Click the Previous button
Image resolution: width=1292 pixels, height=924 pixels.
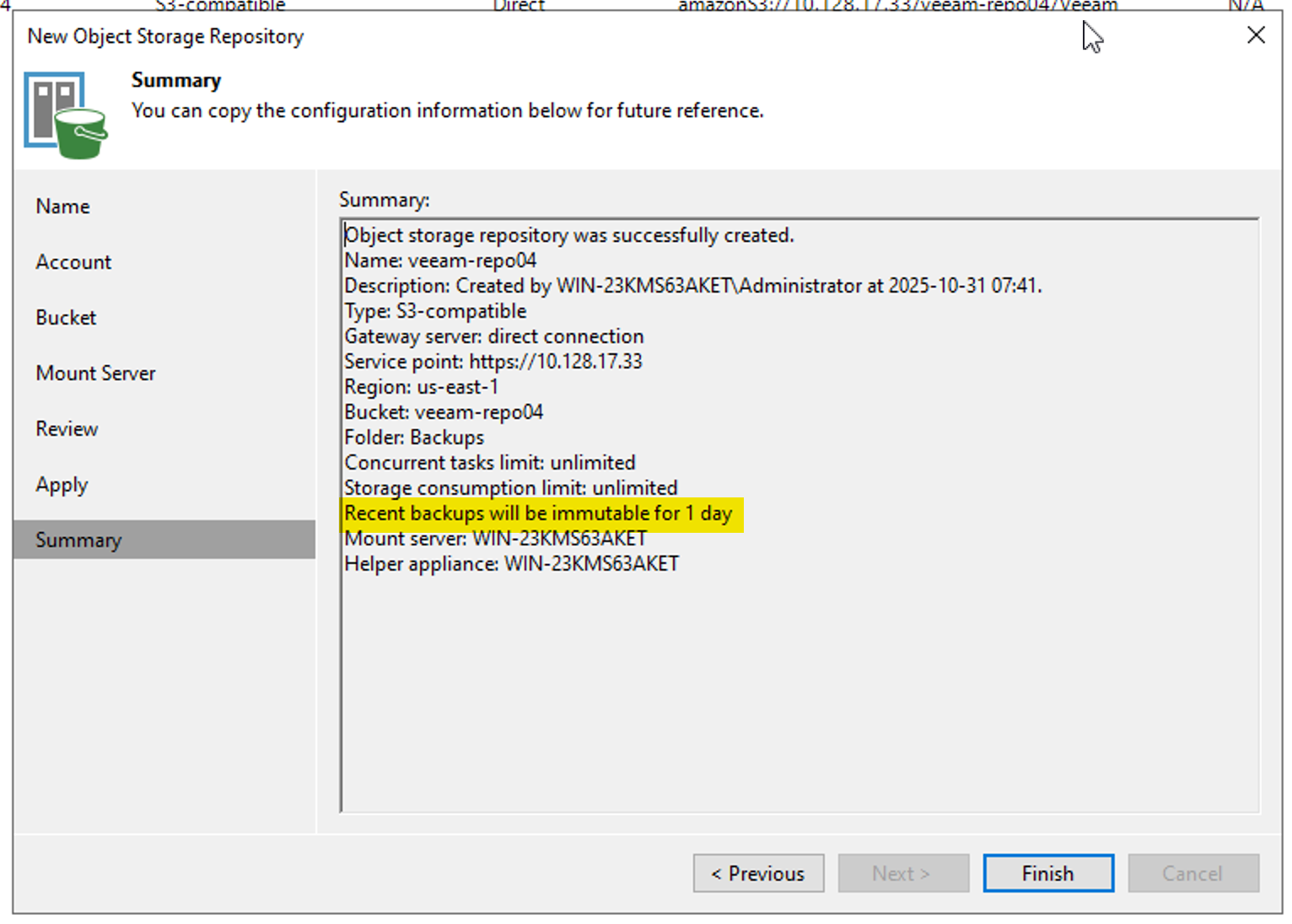[x=757, y=873]
